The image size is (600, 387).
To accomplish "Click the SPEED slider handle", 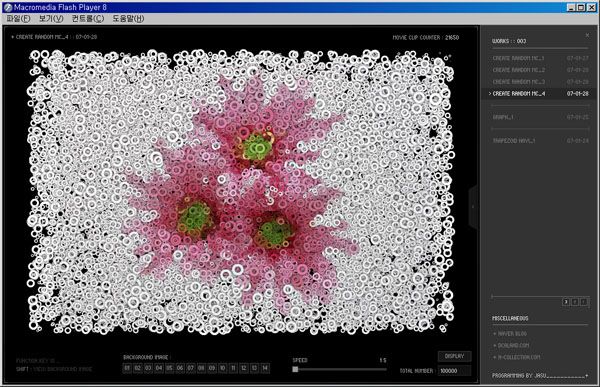I will point(295,369).
